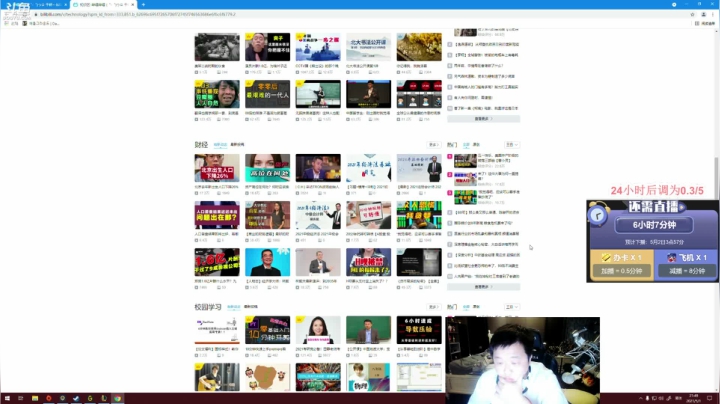
Task: Bookmark this page with the star icon
Action: [692, 14]
